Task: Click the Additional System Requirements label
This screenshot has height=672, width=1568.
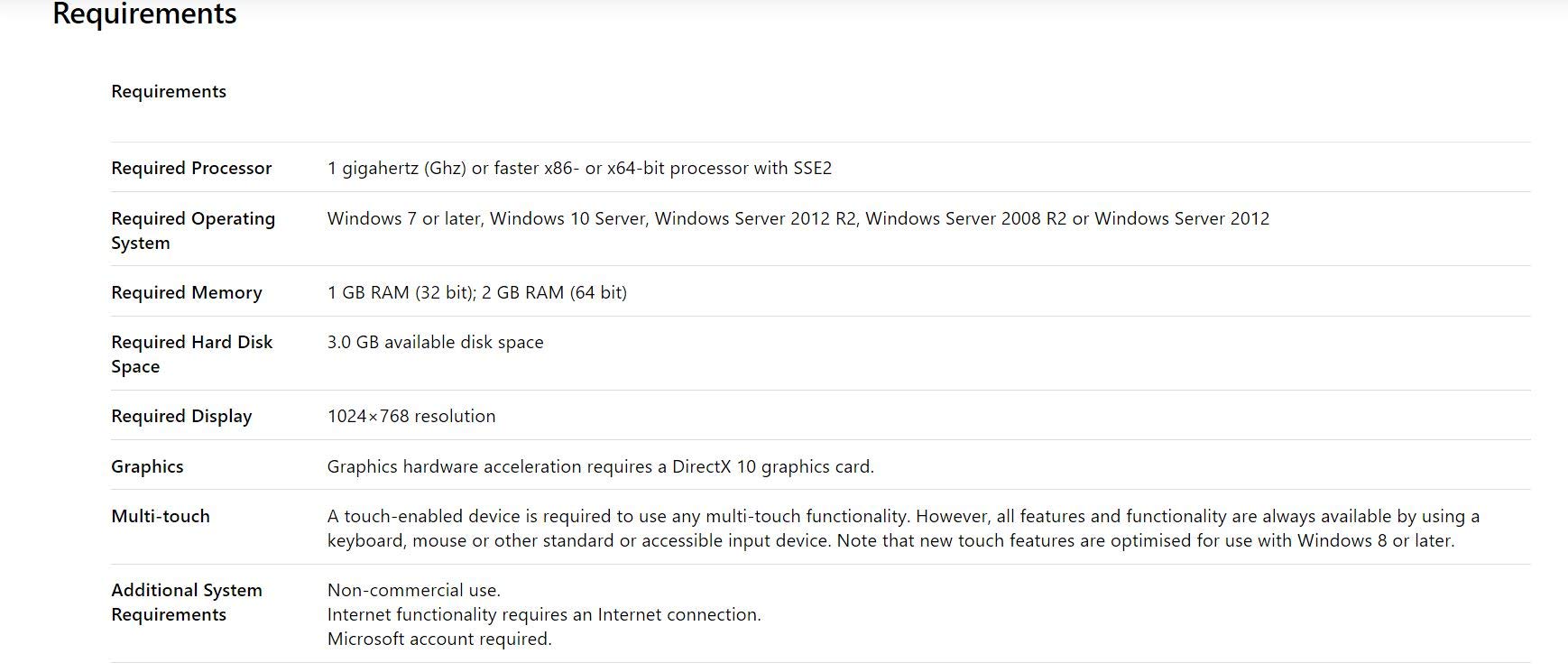Action: (x=187, y=602)
